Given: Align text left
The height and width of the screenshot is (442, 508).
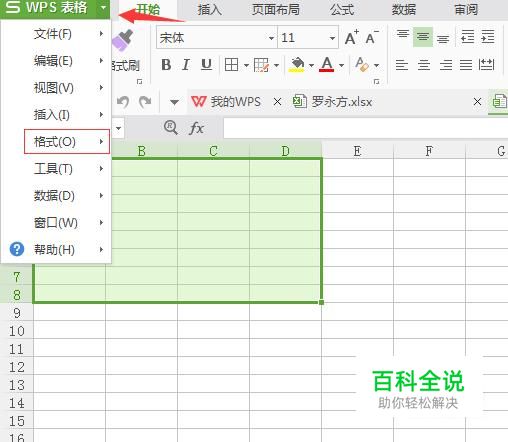Looking at the screenshot, I should tap(402, 65).
